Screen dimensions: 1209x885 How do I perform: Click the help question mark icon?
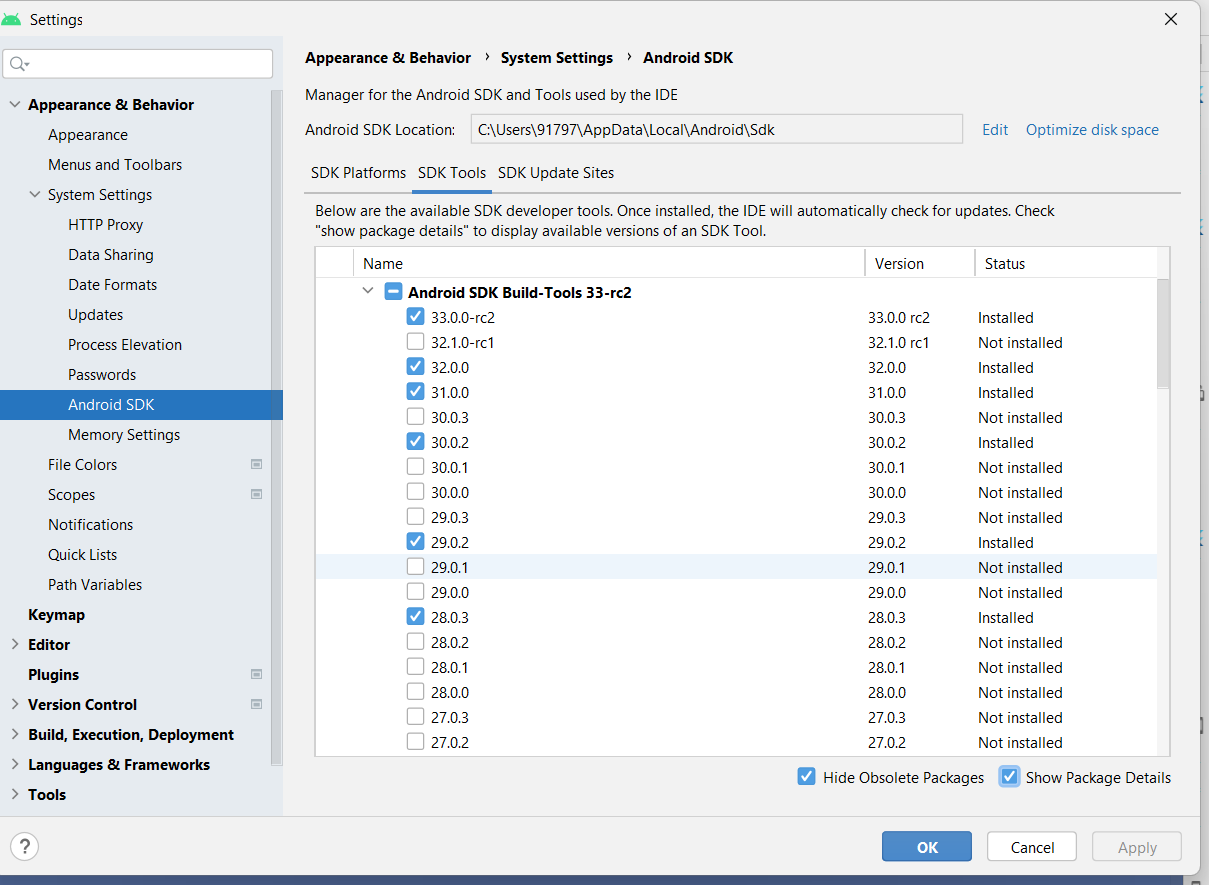tap(24, 846)
